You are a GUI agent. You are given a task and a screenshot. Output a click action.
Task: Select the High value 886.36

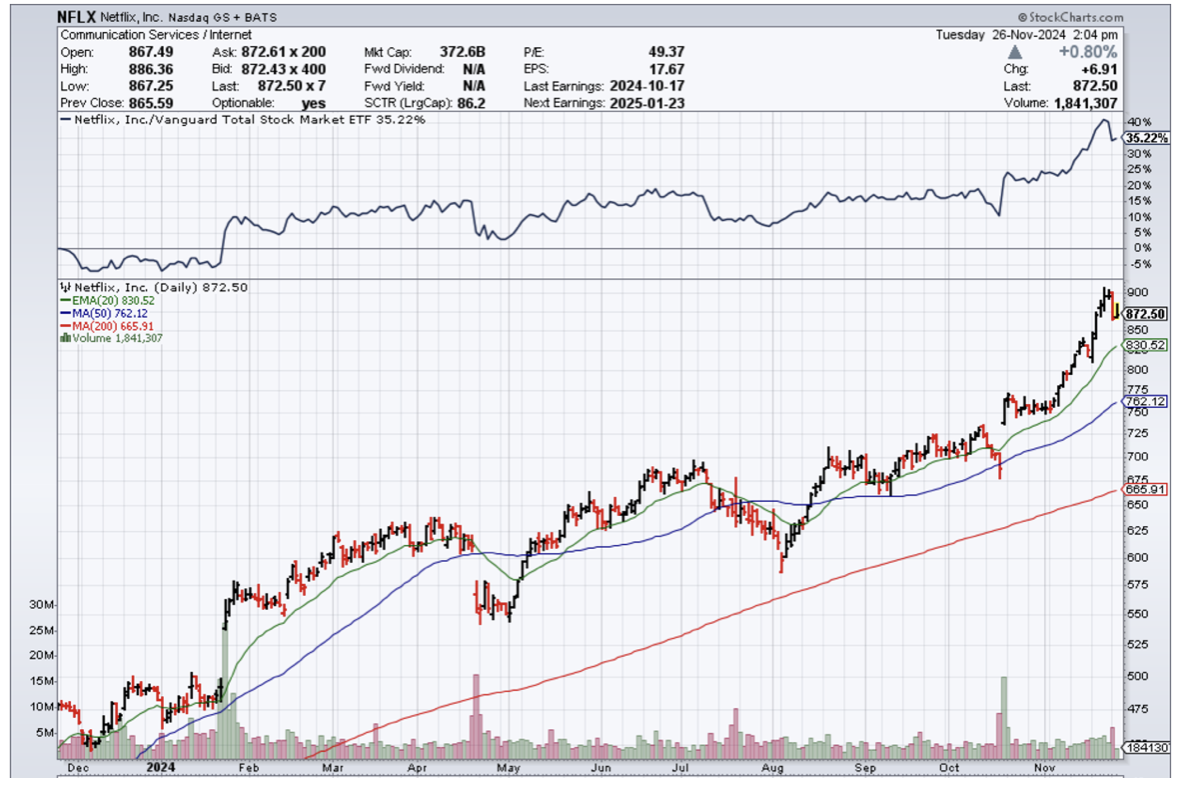[151, 69]
